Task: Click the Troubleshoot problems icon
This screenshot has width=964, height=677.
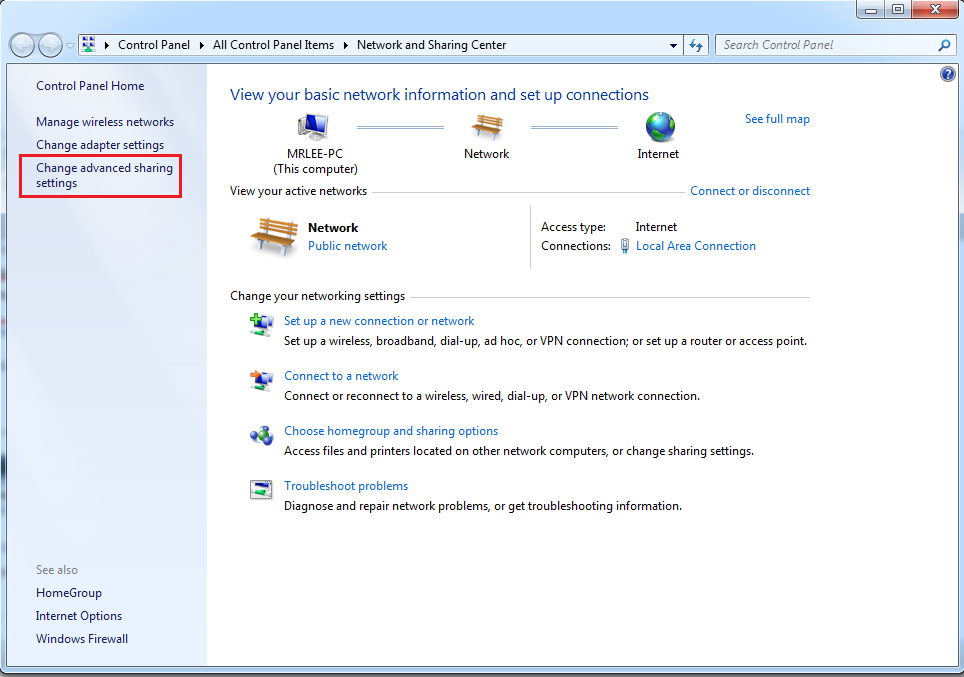Action: (261, 490)
